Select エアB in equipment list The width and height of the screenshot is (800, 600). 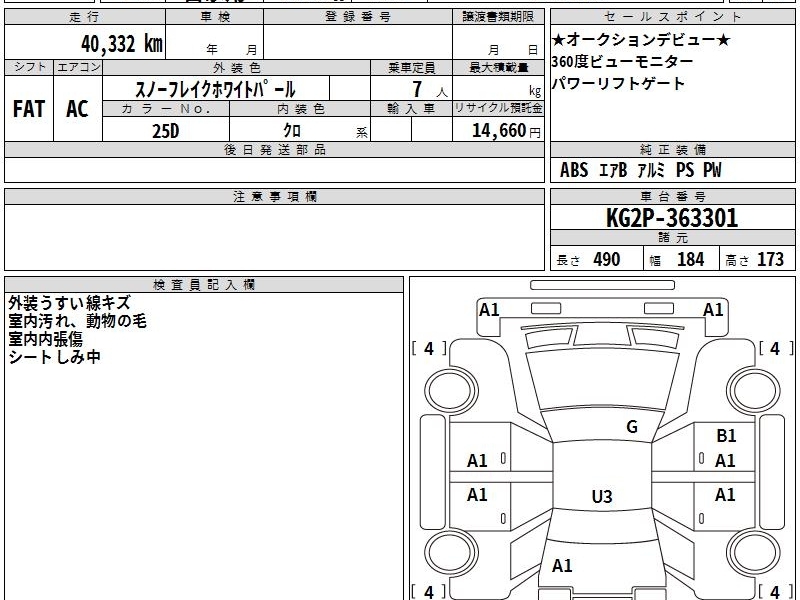612,170
